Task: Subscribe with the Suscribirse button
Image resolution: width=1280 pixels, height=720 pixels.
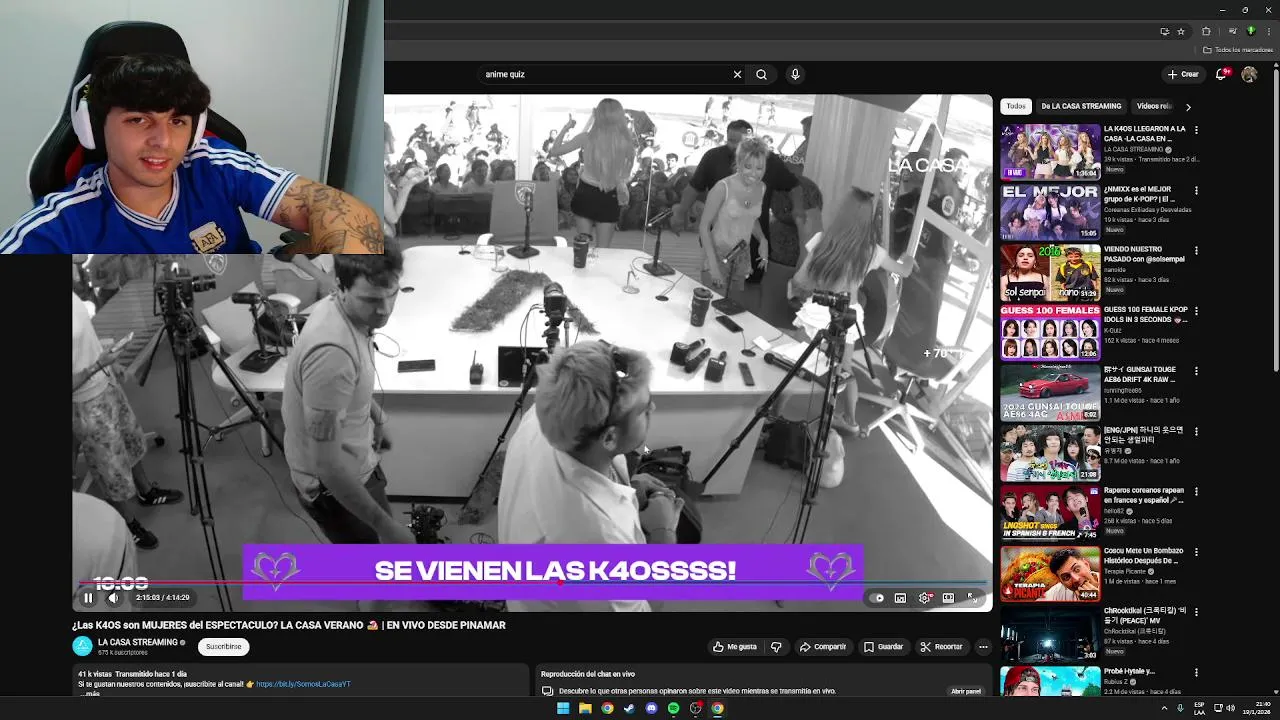Action: (224, 647)
